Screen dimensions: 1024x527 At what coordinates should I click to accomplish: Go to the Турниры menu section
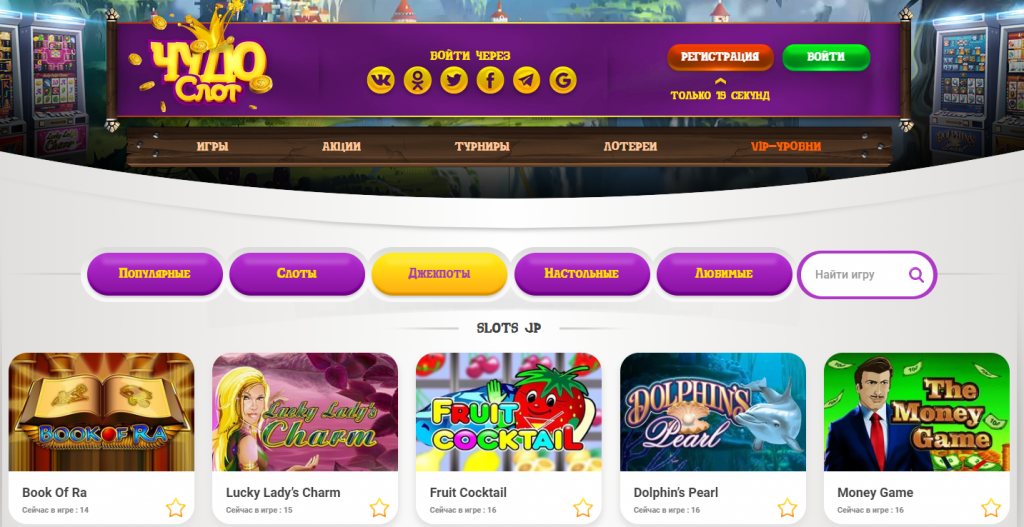(x=483, y=147)
